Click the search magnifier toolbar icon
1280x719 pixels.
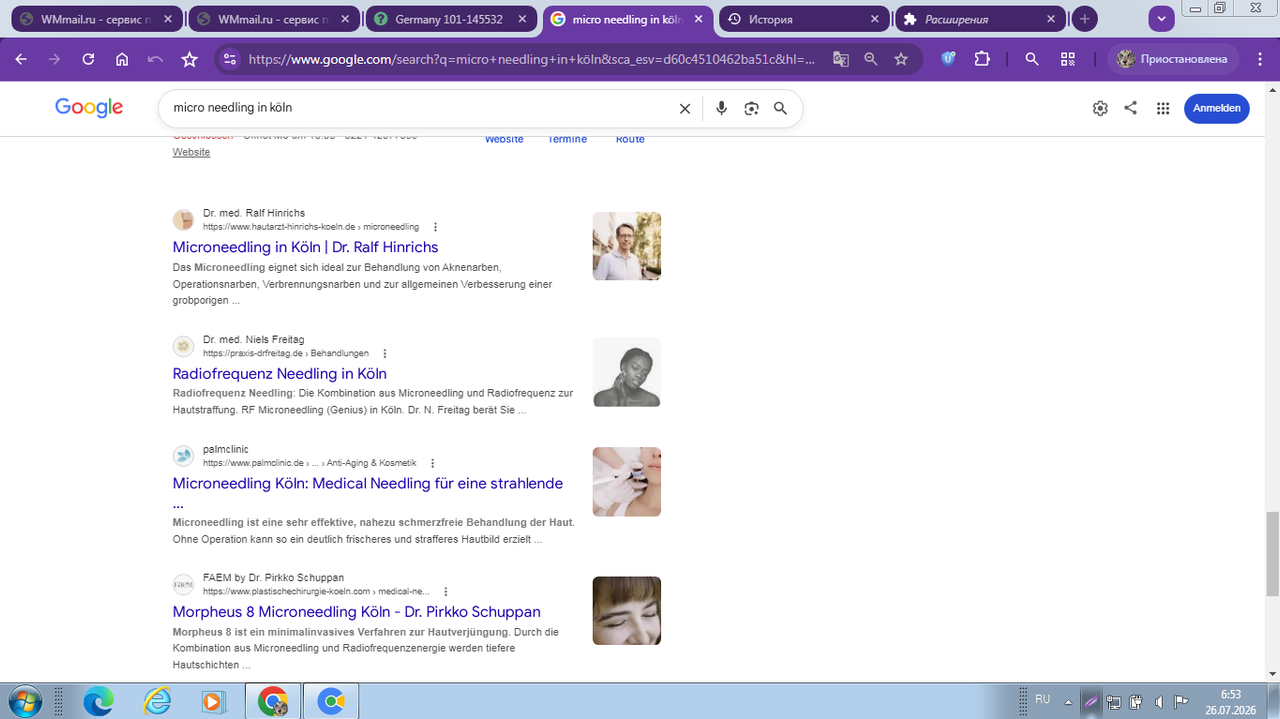click(x=1032, y=59)
